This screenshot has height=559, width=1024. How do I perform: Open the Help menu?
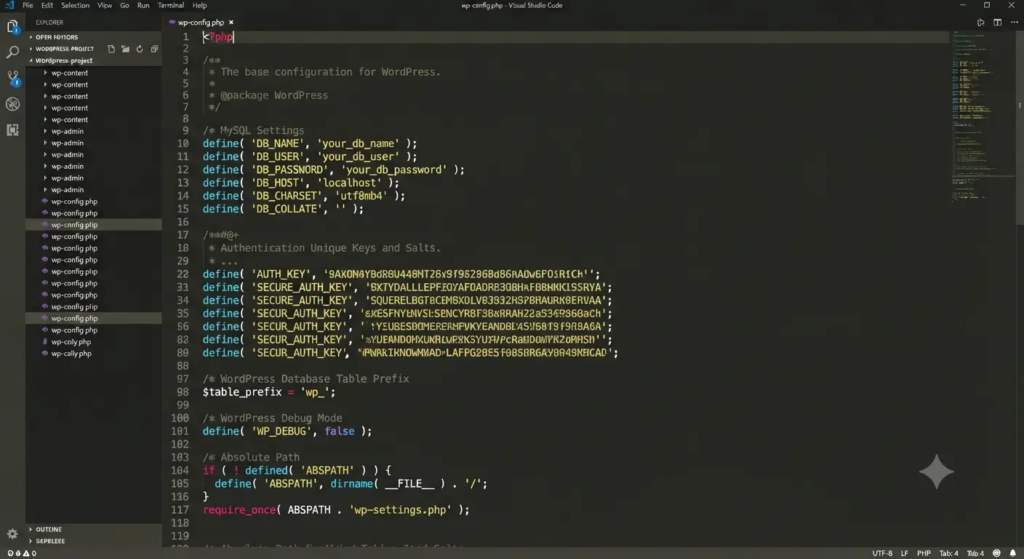(199, 5)
